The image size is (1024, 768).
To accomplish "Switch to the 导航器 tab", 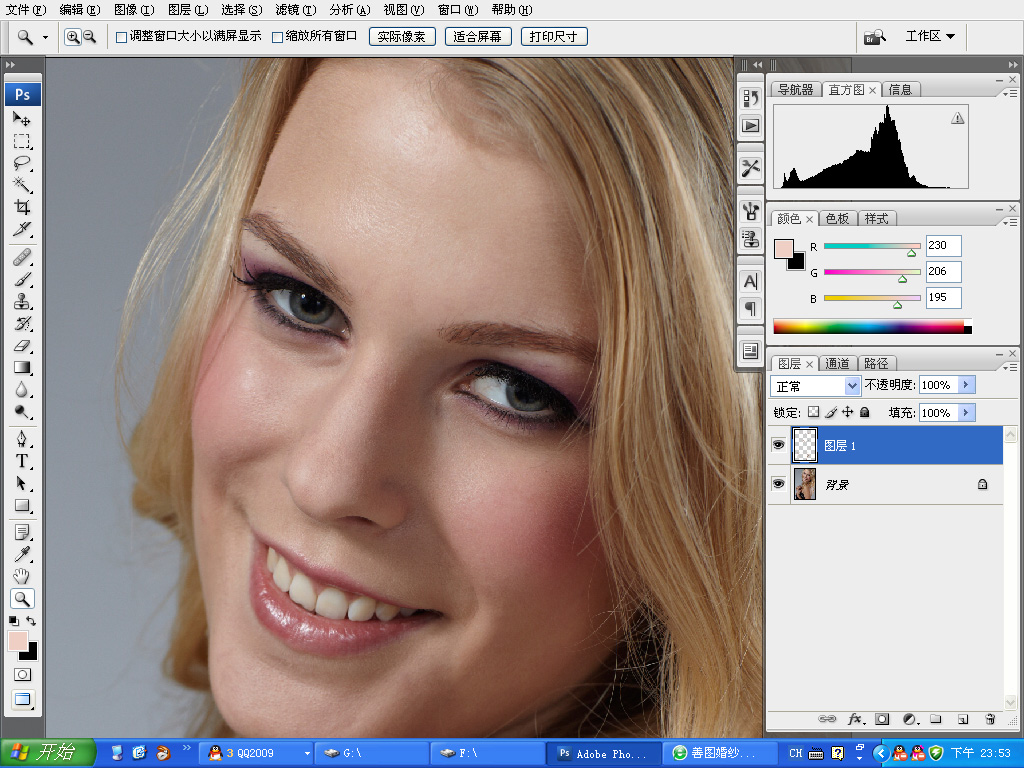I will coord(795,89).
